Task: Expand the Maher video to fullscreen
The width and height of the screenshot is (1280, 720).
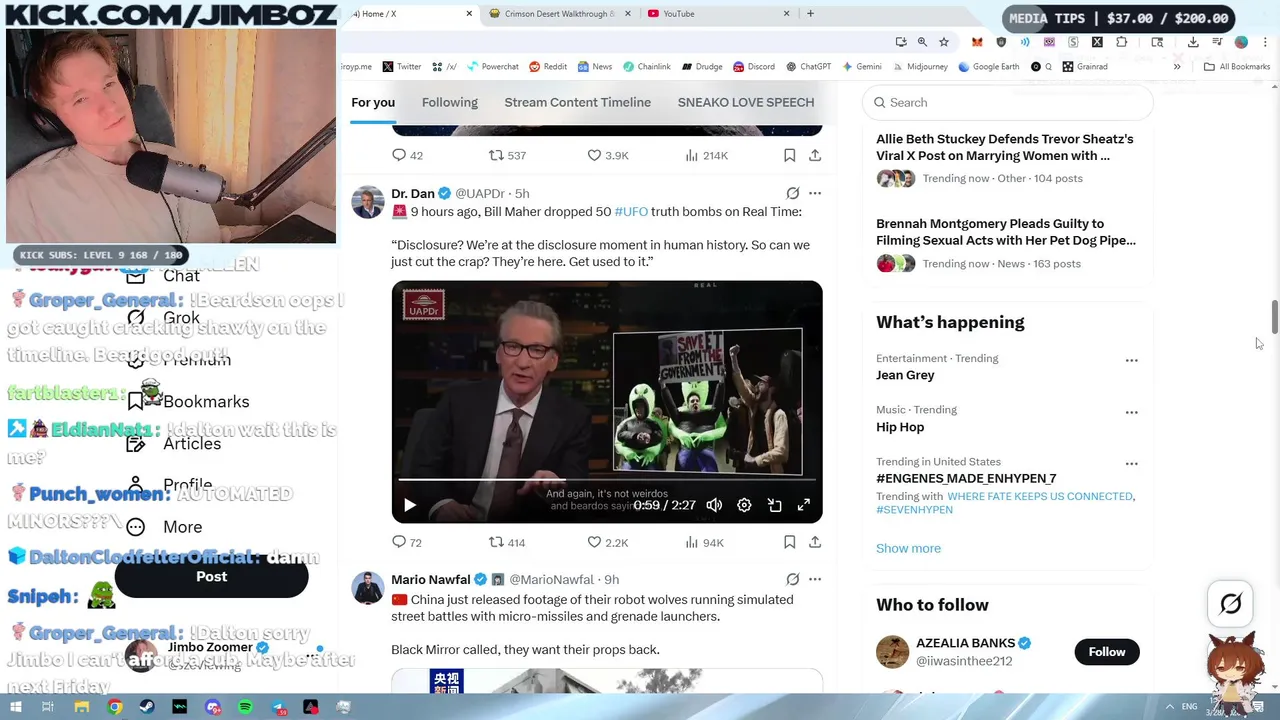Action: tap(804, 505)
